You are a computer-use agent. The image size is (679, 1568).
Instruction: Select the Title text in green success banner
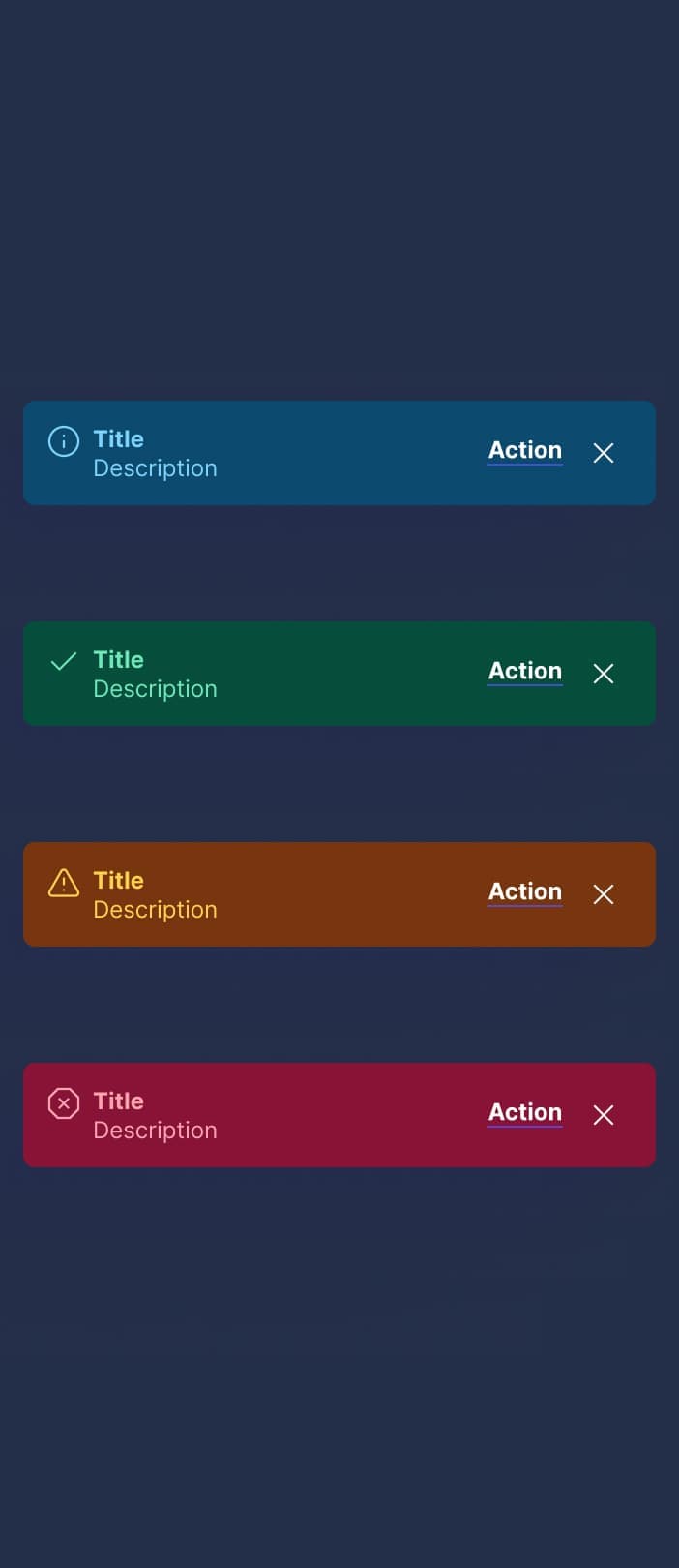pyautogui.click(x=119, y=660)
